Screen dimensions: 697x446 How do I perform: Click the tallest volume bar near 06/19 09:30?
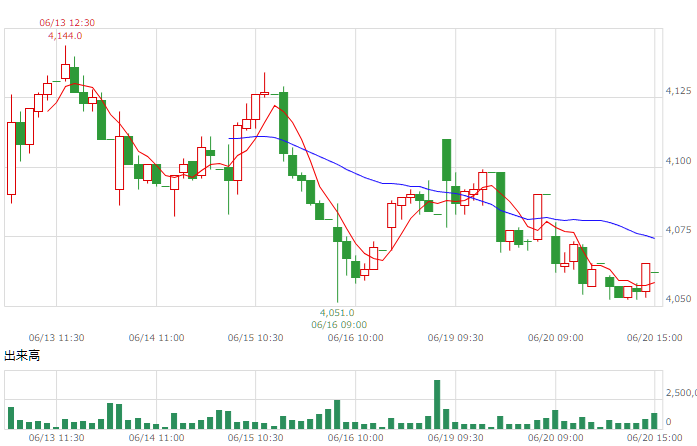pos(437,404)
